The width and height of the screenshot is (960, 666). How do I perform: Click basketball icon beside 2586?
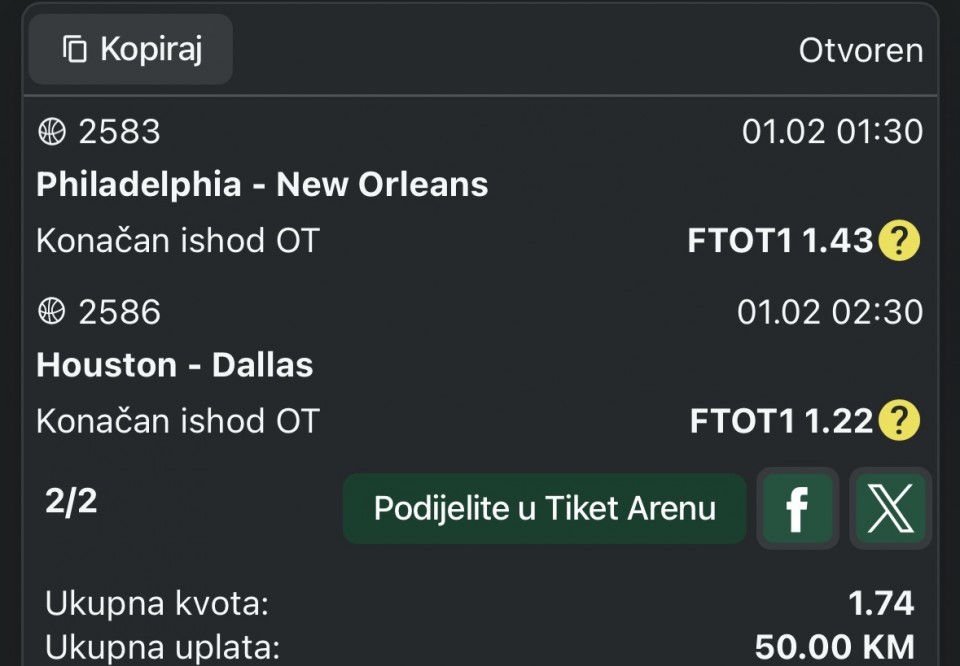coord(51,312)
